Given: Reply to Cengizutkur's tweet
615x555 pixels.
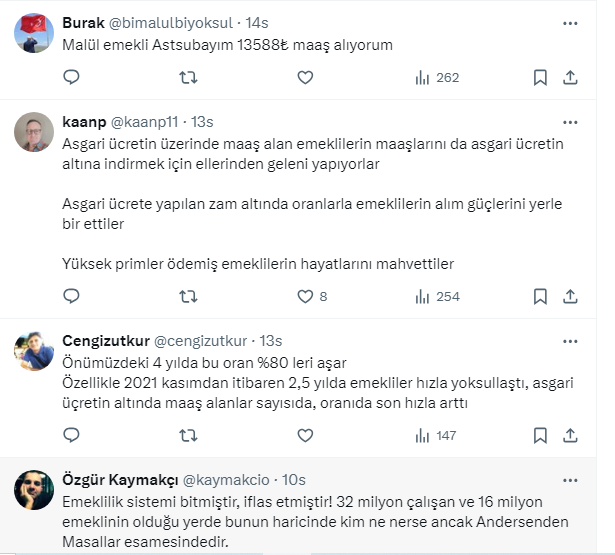Looking at the screenshot, I should [71, 435].
